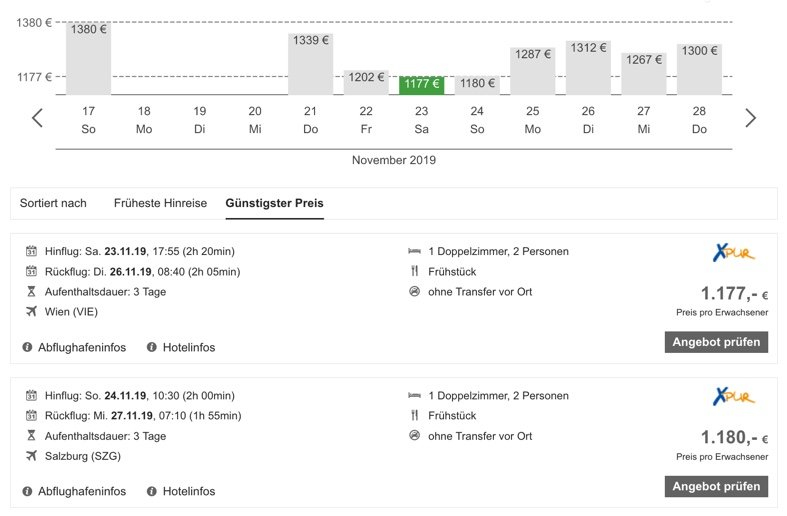Click the next dates right arrow
Image resolution: width=787 pixels, height=516 pixels.
[750, 118]
